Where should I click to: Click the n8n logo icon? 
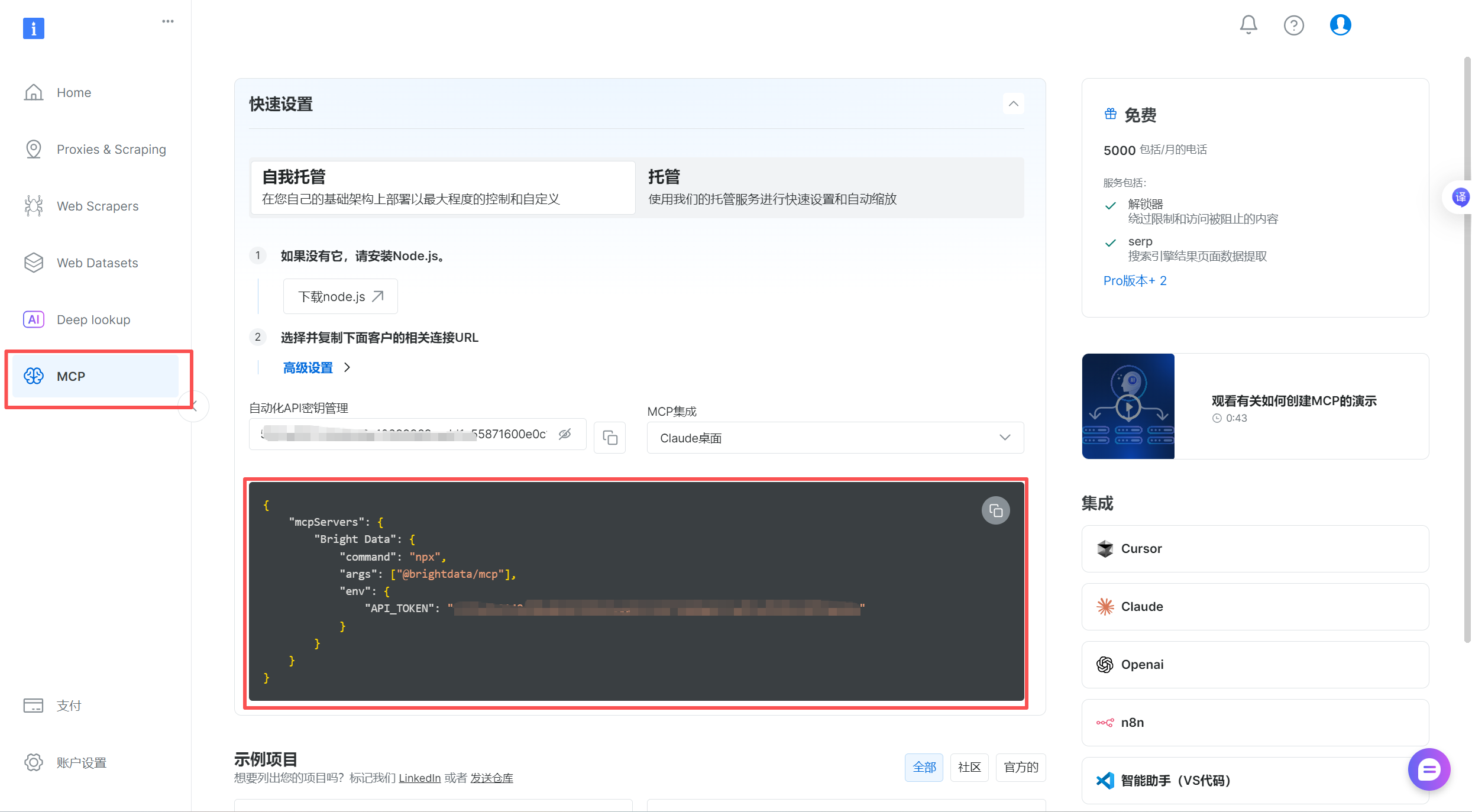point(1105,723)
